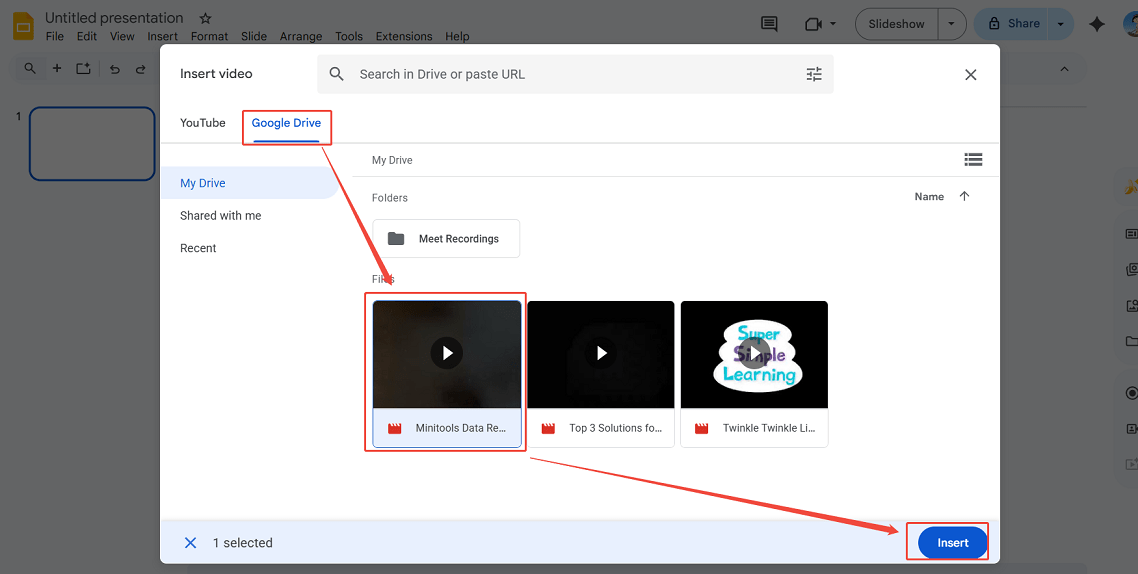Open the Meet Recordings folder
This screenshot has height=574, width=1138.
[446, 238]
